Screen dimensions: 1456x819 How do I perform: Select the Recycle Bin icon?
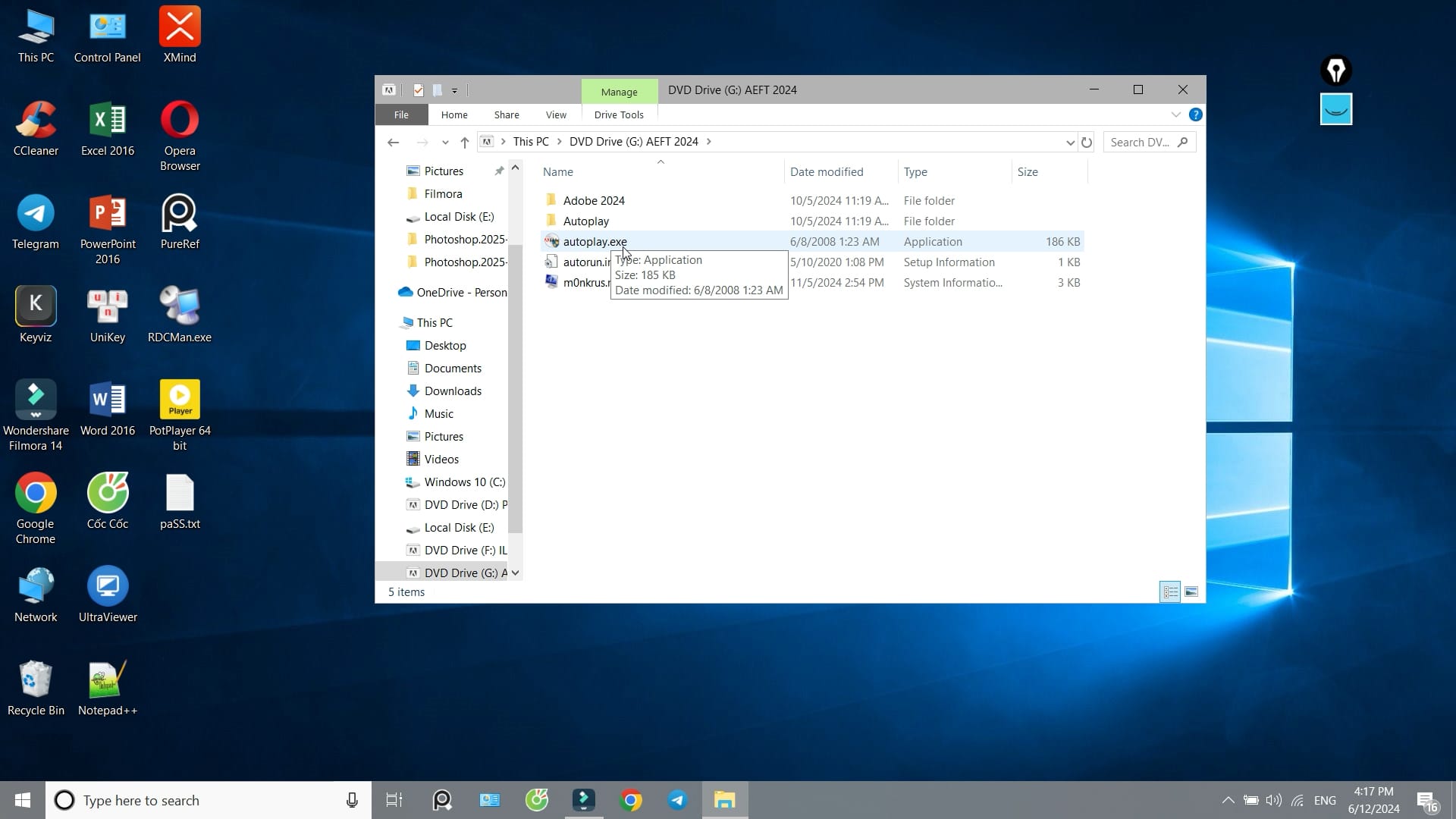[x=36, y=688]
